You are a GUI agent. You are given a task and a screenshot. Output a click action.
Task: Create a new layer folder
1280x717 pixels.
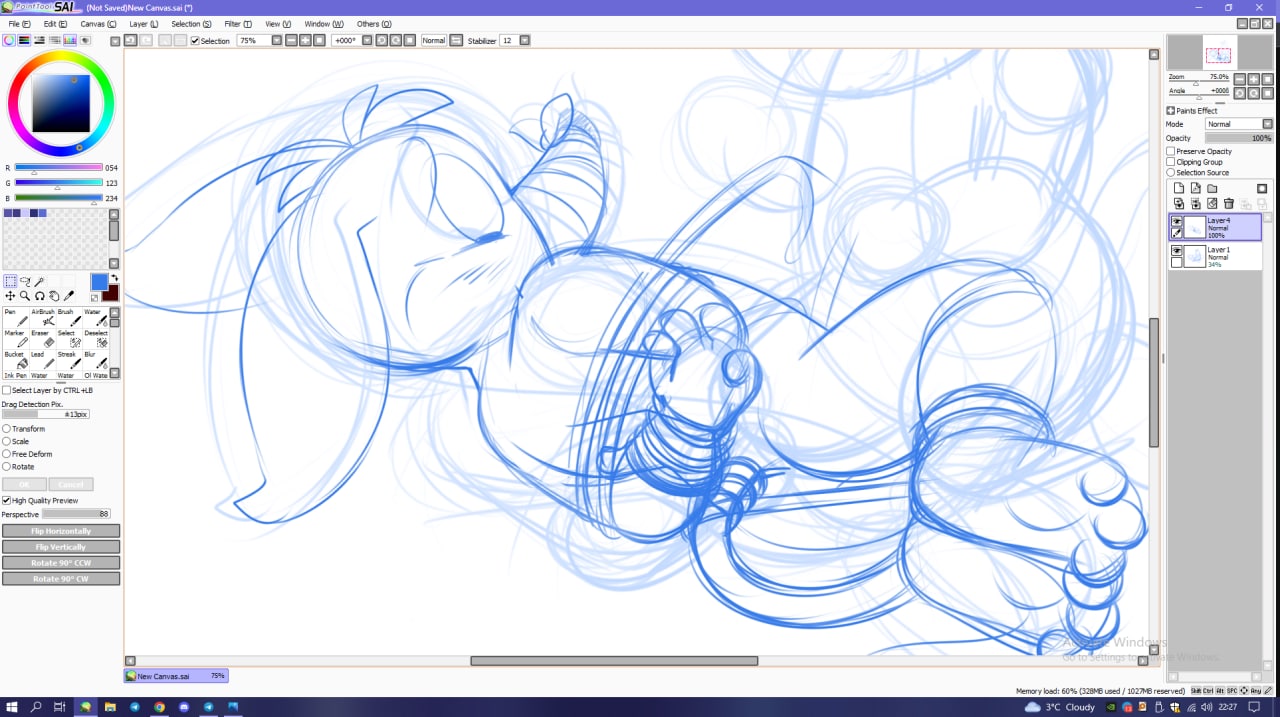[x=1212, y=188]
